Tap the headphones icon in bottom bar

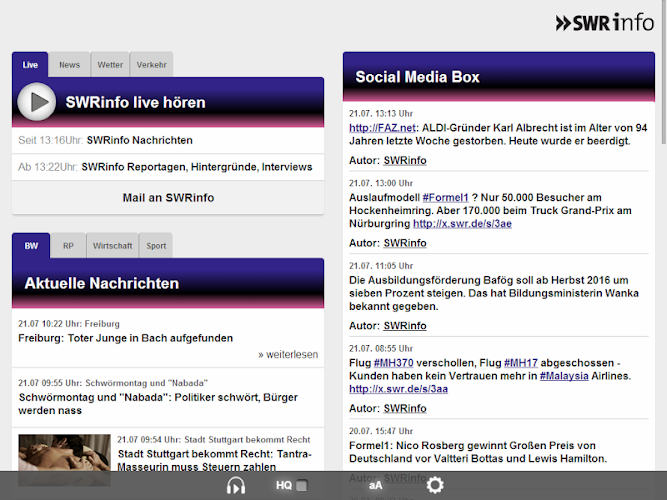pos(236,486)
